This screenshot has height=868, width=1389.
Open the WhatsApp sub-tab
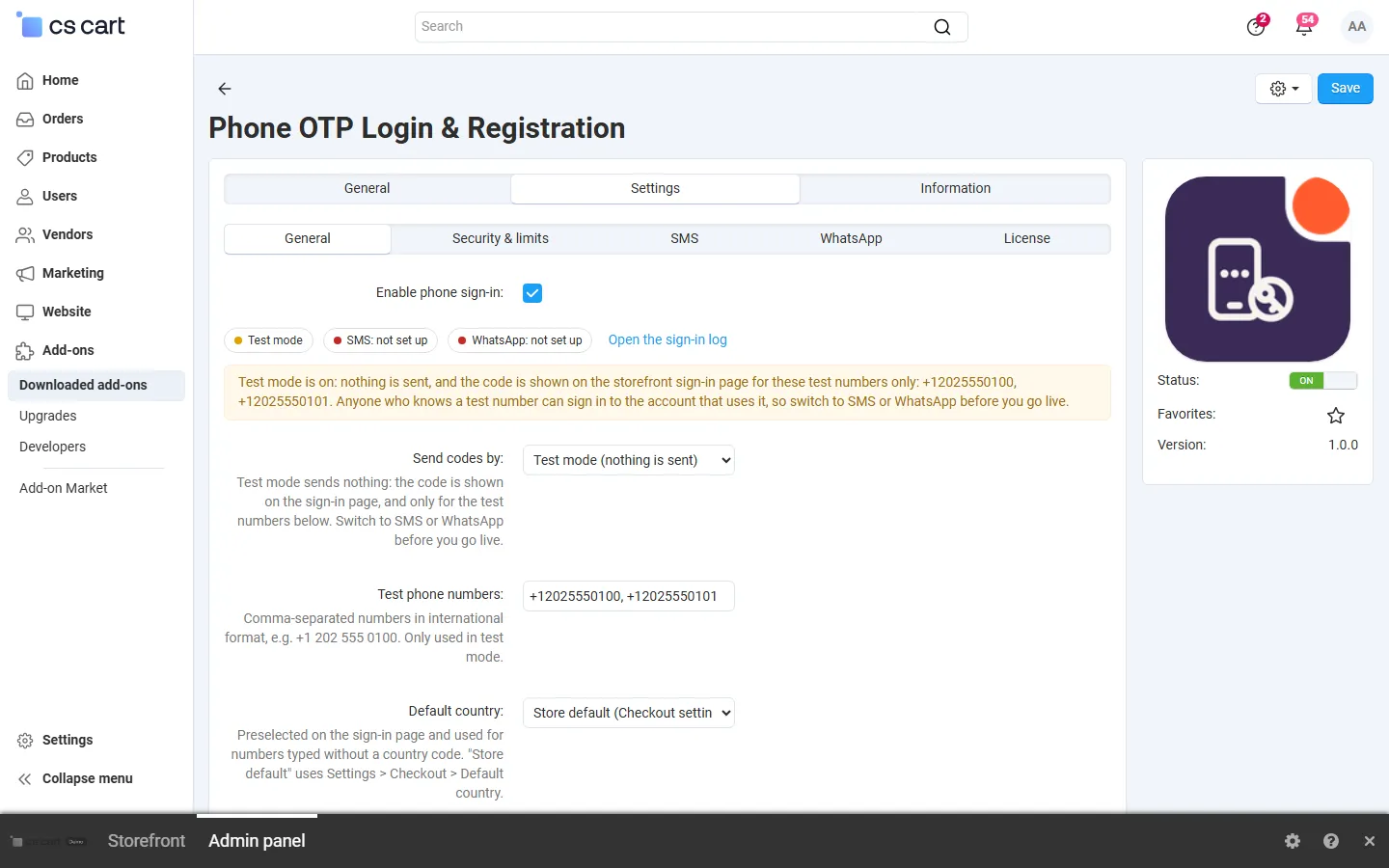pos(851,239)
